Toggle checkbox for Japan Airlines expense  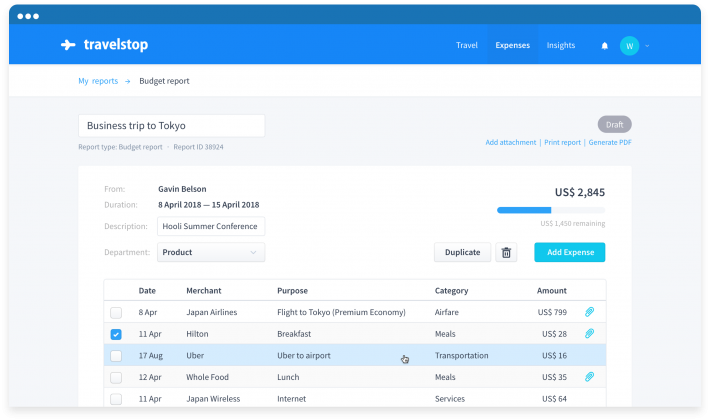[116, 313]
